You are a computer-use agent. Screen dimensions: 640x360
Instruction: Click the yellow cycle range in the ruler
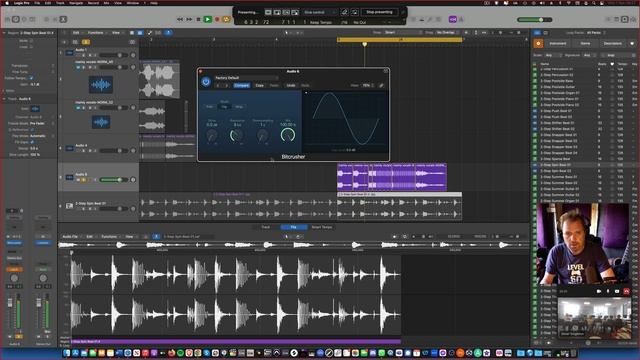(x=400, y=40)
